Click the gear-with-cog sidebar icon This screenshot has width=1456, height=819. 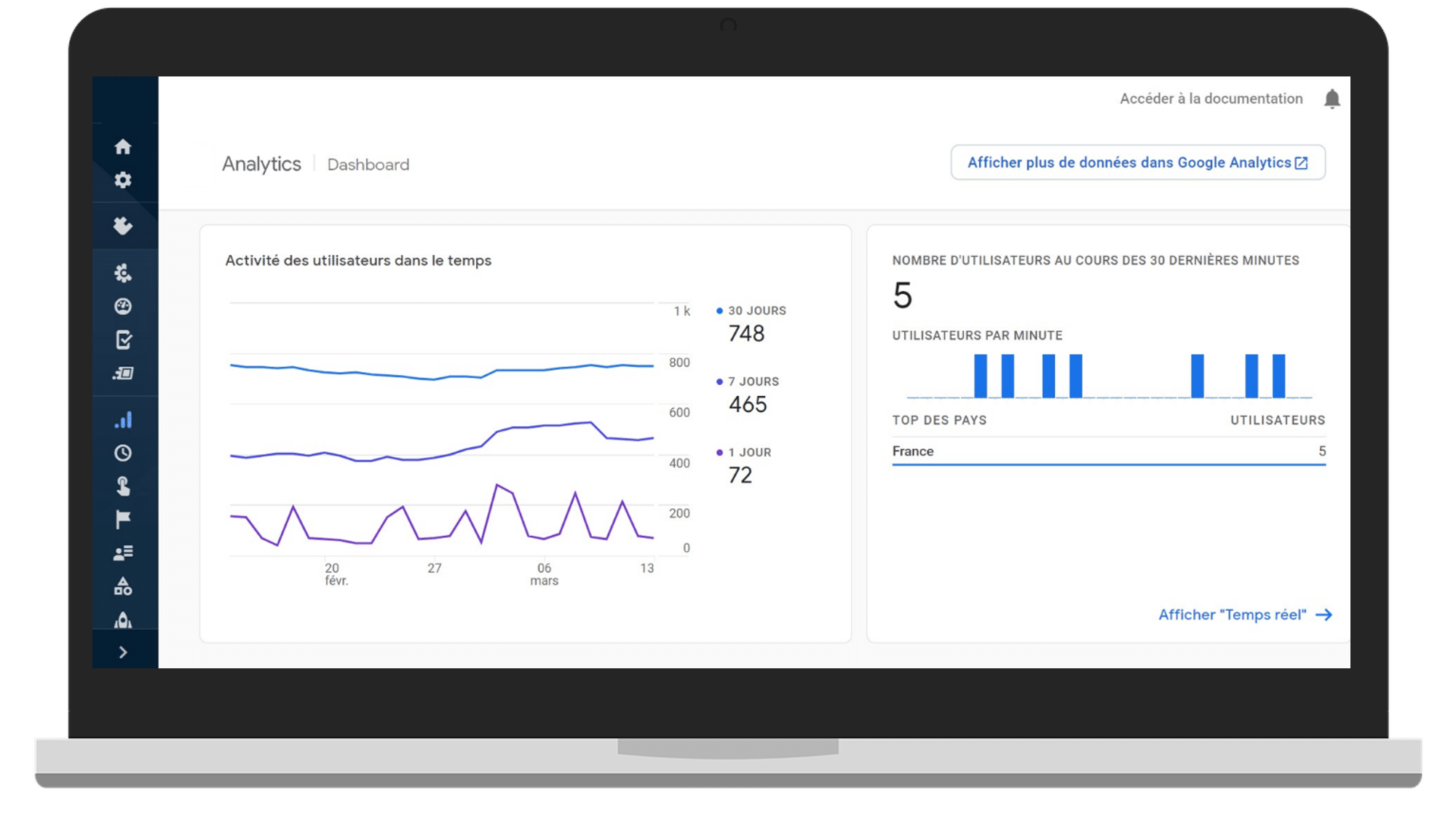pyautogui.click(x=123, y=273)
